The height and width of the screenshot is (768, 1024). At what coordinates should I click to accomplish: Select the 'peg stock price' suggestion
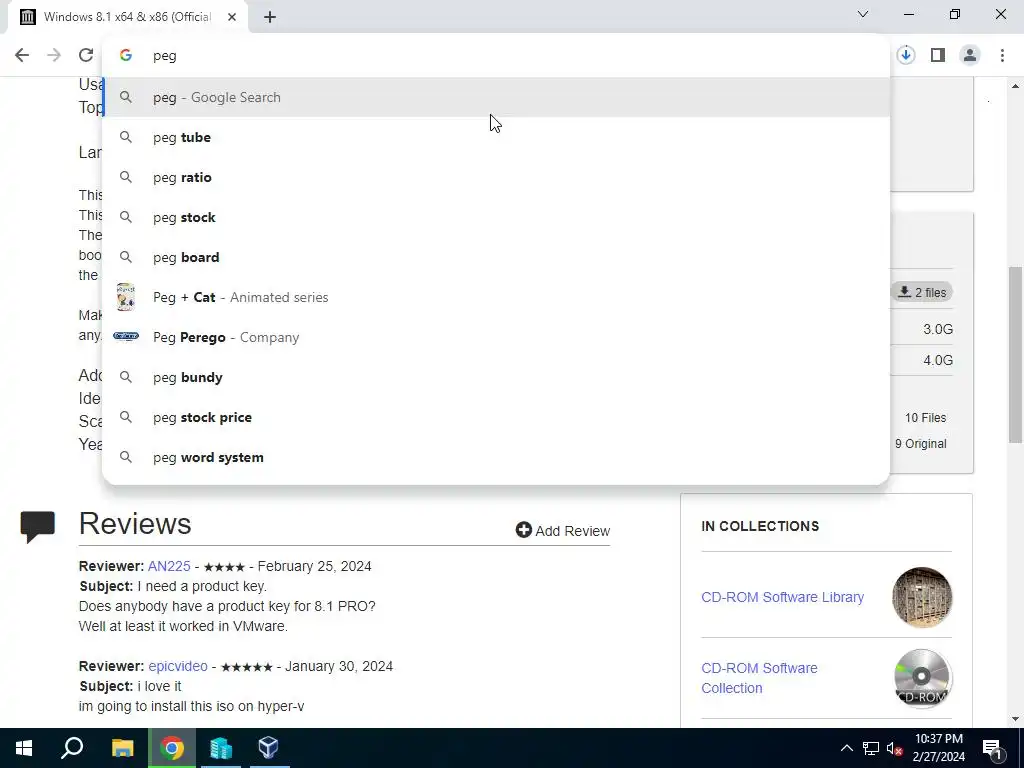click(496, 417)
